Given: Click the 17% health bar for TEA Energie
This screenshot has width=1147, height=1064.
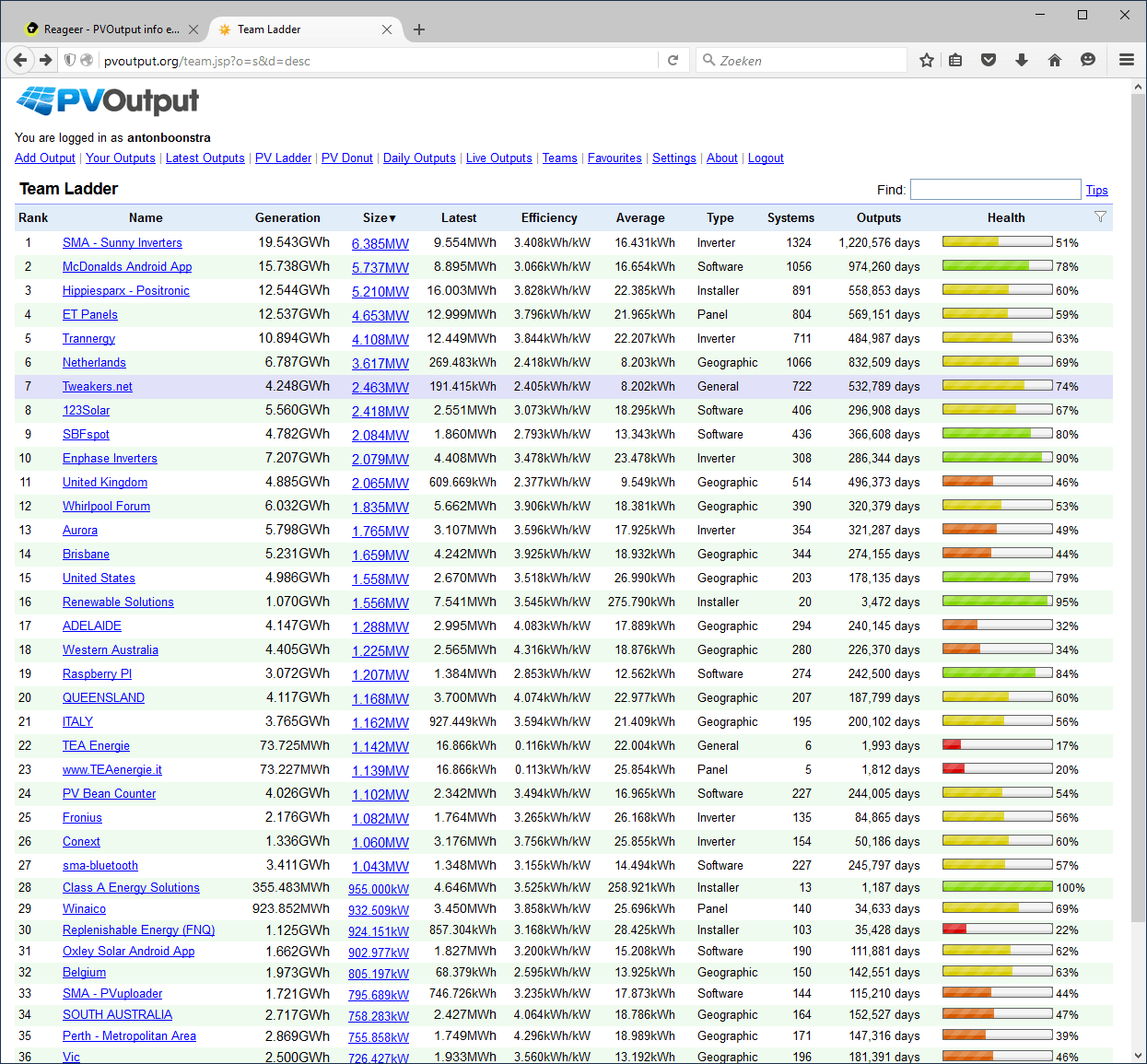Looking at the screenshot, I should pos(998,744).
